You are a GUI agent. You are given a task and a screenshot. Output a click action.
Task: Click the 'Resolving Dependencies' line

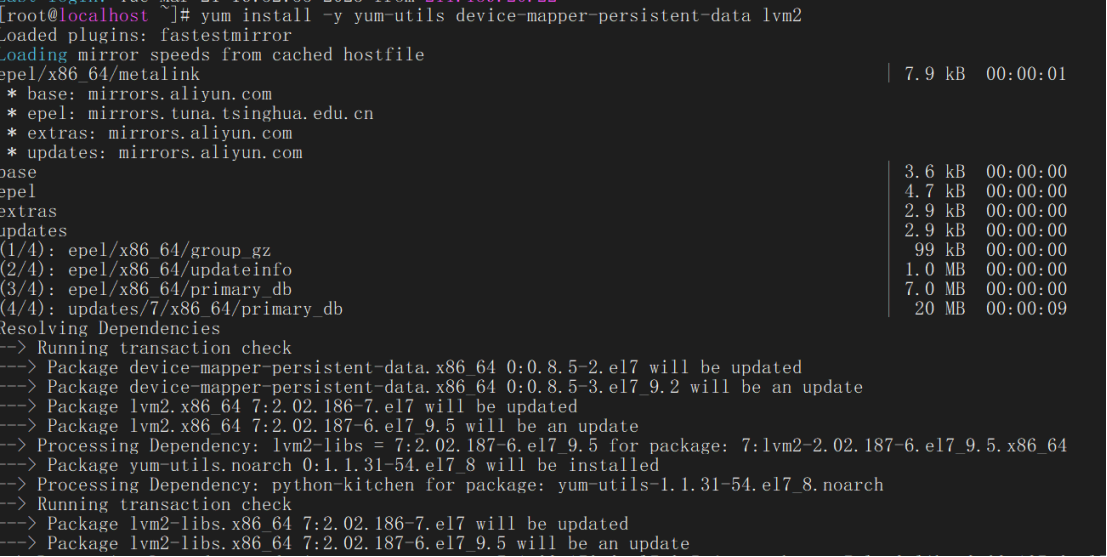pos(110,329)
